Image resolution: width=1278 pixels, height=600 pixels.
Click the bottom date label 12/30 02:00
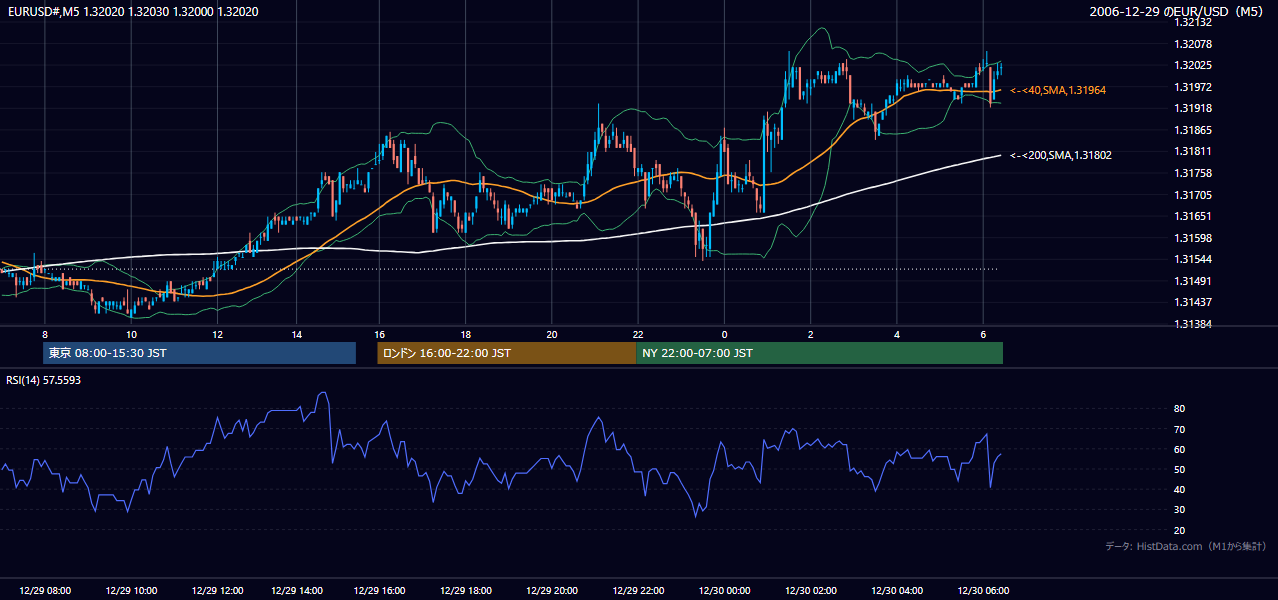pyautogui.click(x=811, y=591)
